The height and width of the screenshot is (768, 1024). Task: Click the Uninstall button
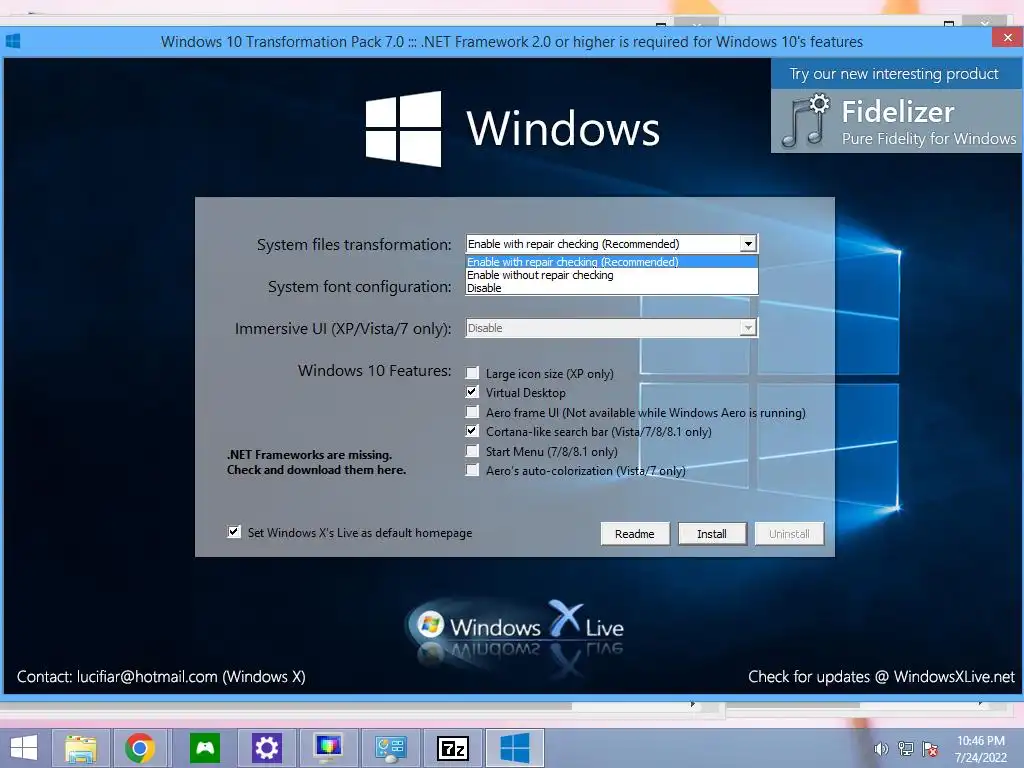pyautogui.click(x=789, y=534)
